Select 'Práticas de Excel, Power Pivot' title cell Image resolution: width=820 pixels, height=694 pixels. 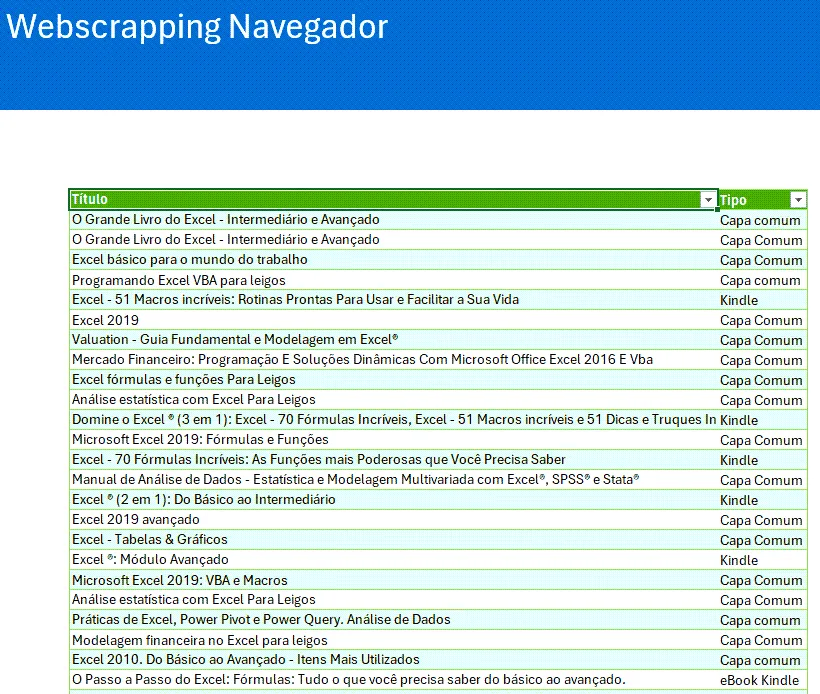pyautogui.click(x=393, y=620)
